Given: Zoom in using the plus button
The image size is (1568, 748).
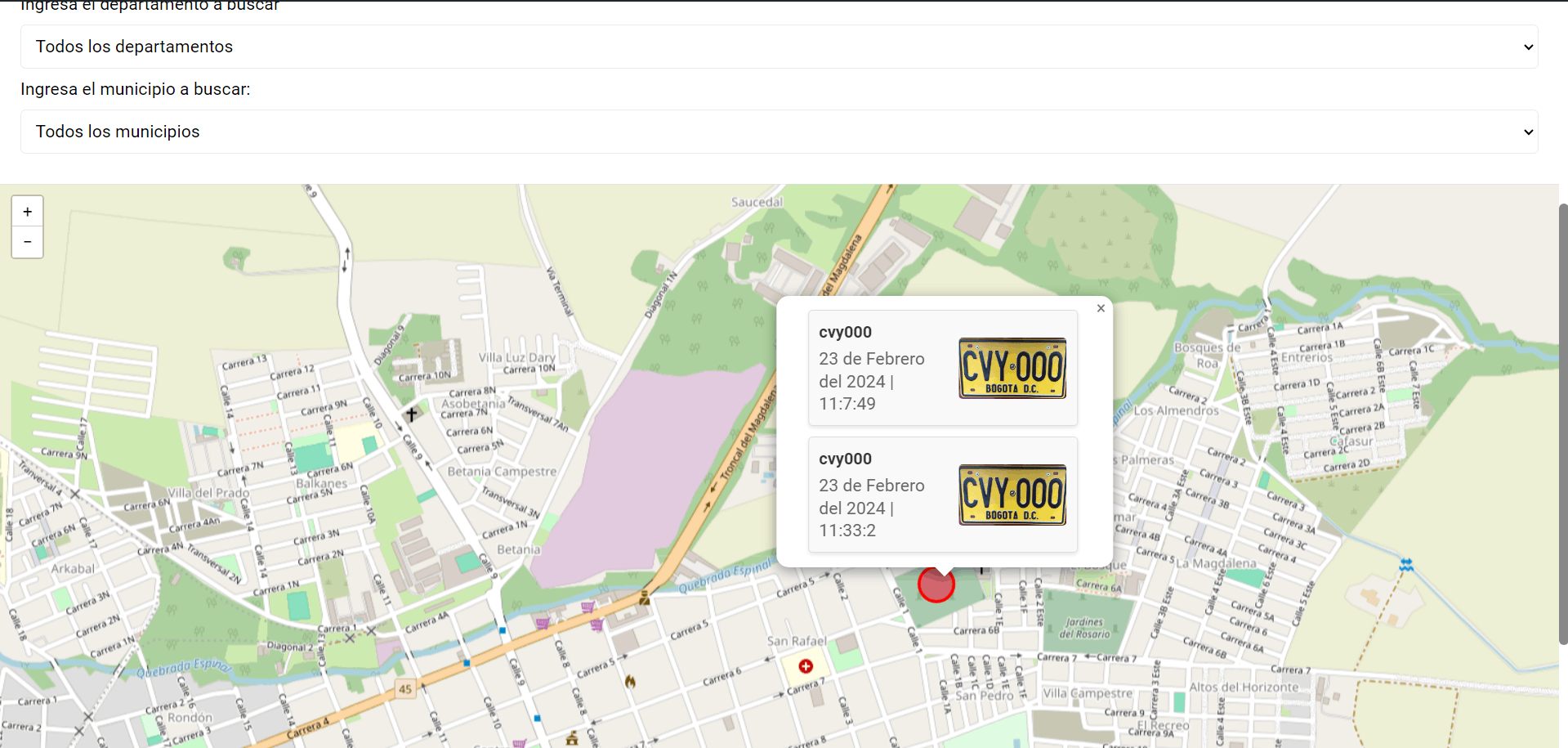Looking at the screenshot, I should click(27, 211).
